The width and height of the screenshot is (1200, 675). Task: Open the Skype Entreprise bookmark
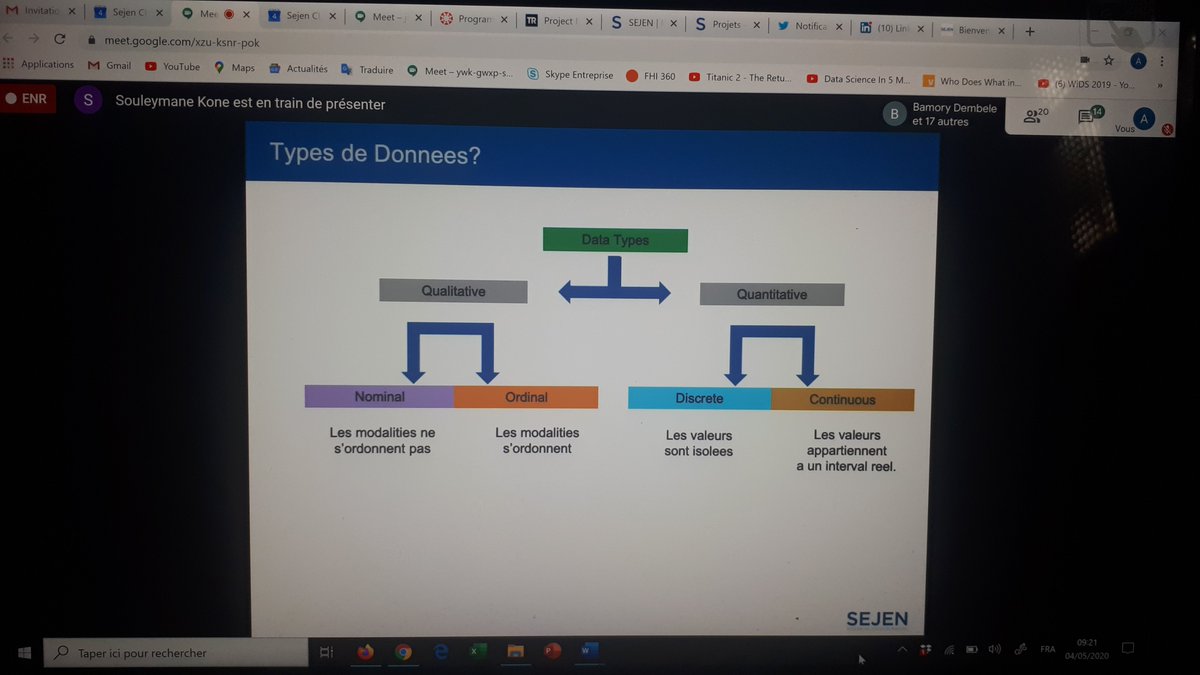tap(570, 74)
